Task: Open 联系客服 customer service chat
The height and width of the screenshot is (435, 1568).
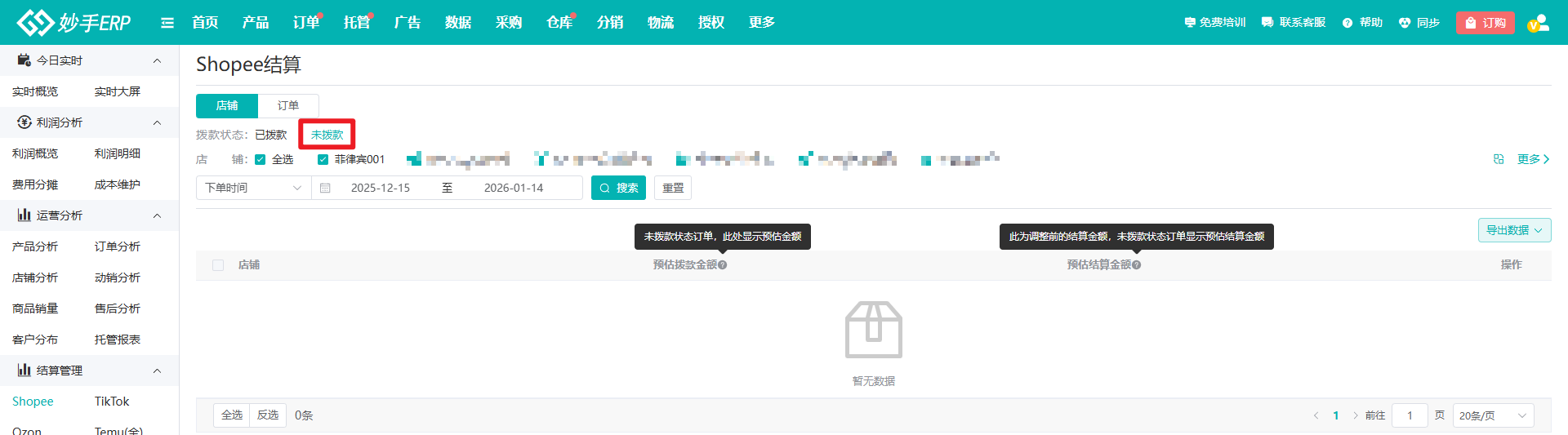Action: [1294, 23]
